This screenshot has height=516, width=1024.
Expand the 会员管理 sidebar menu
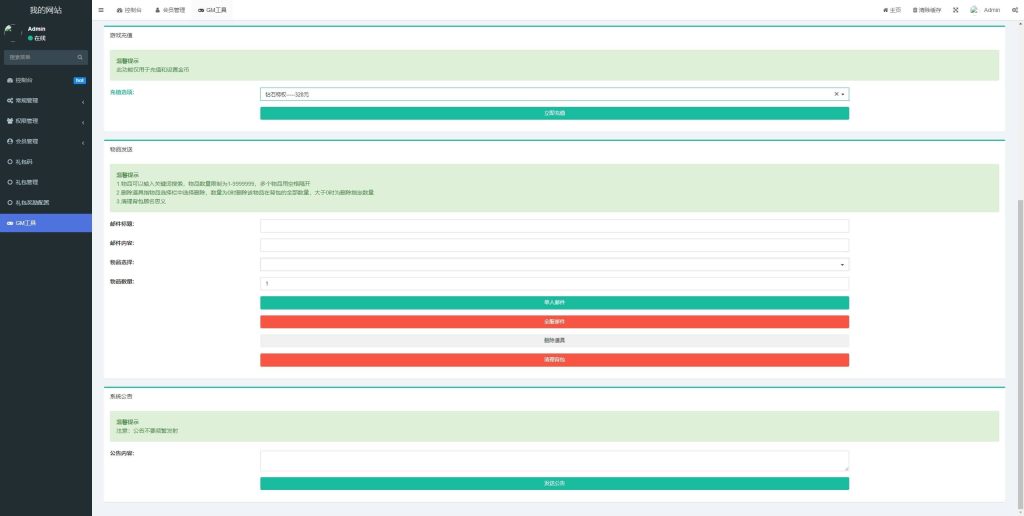(45, 141)
